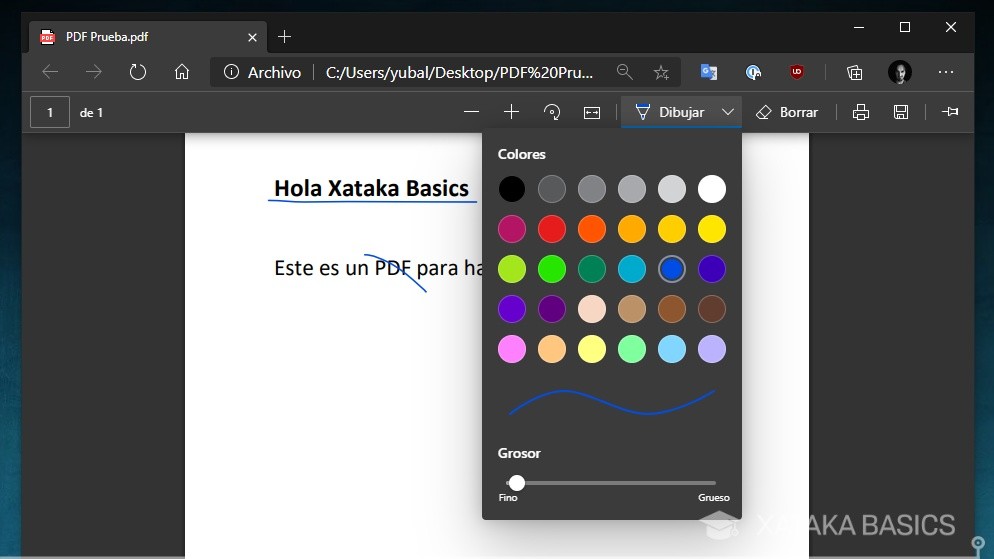Open the translate extension icon
The image size is (994, 559).
[709, 72]
